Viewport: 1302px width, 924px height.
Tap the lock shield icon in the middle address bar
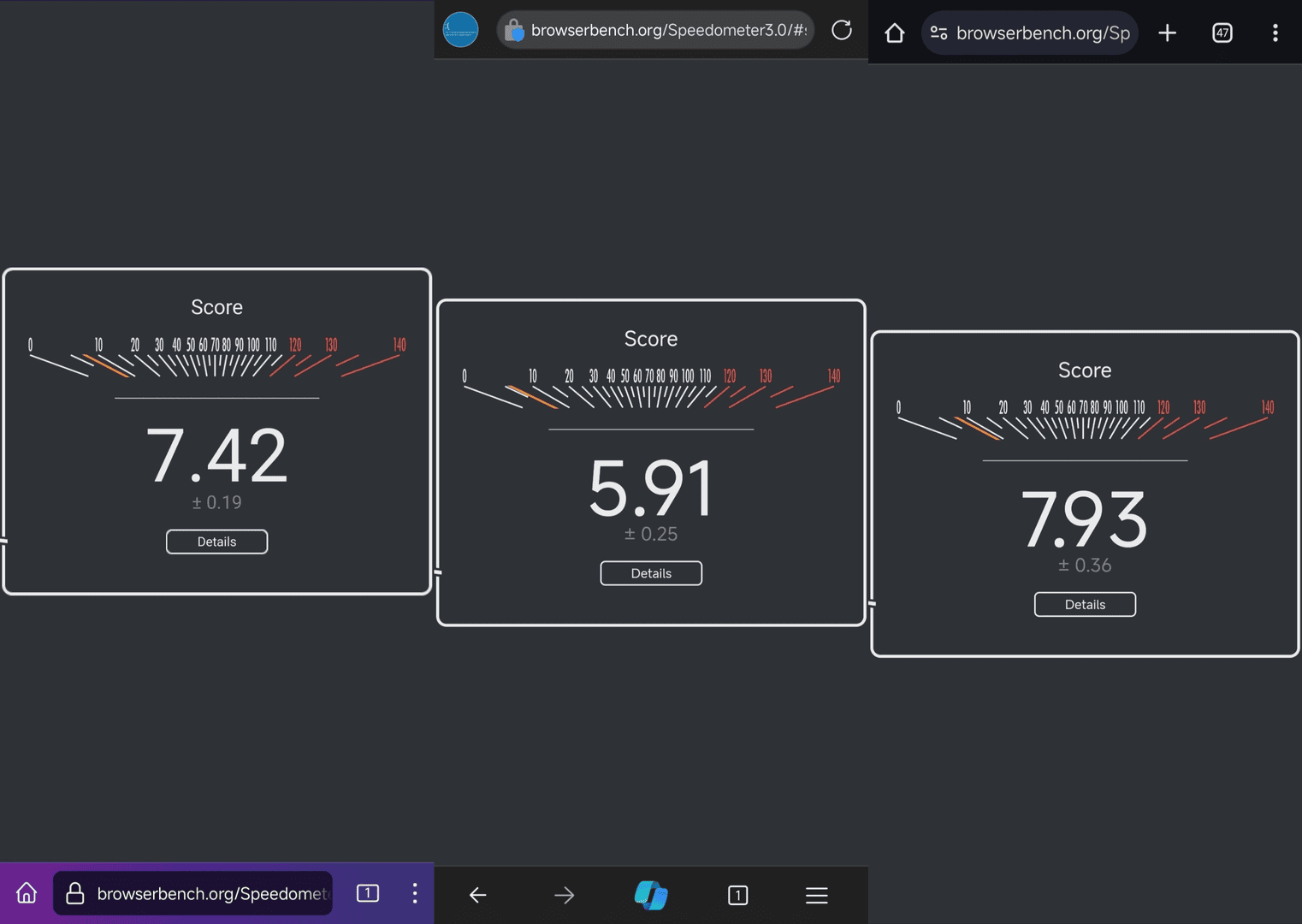coord(514,31)
